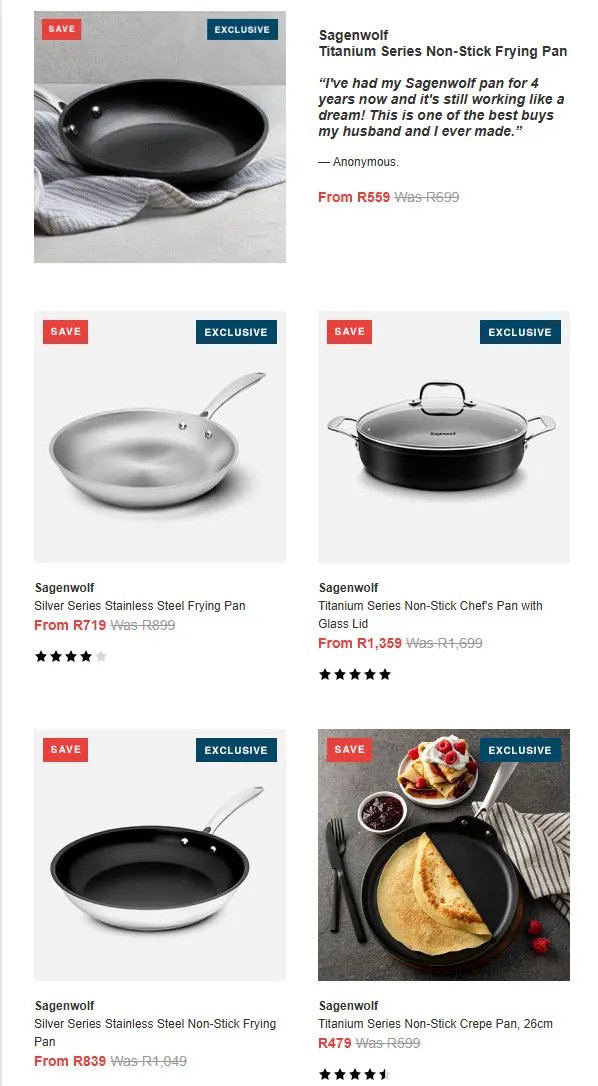Open the Chef's Pan with Glass Lid image
The height and width of the screenshot is (1086, 598).
click(444, 437)
